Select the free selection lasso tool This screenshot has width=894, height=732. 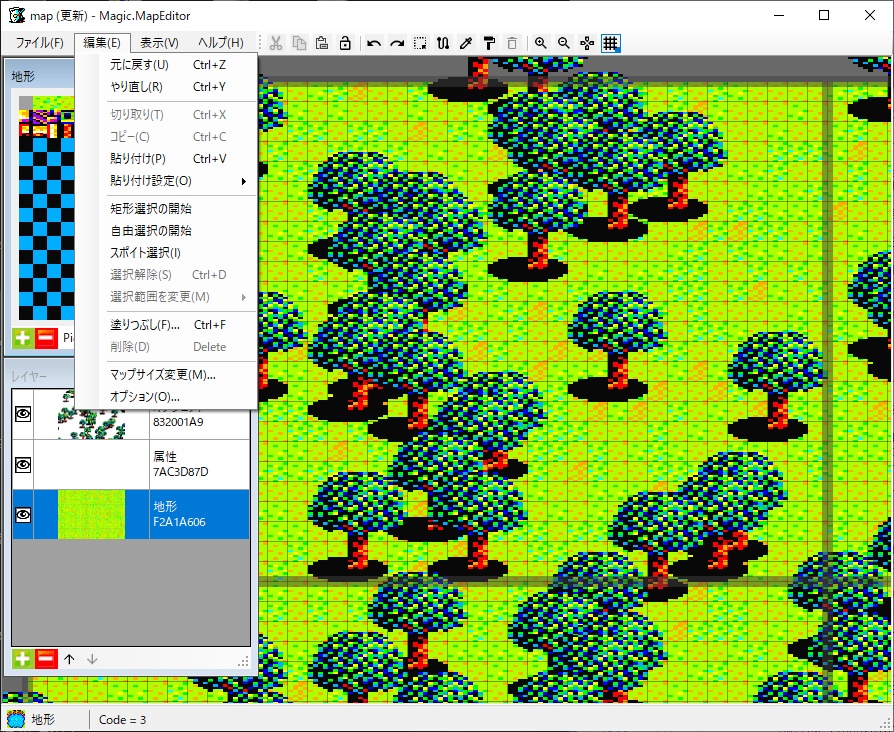443,43
